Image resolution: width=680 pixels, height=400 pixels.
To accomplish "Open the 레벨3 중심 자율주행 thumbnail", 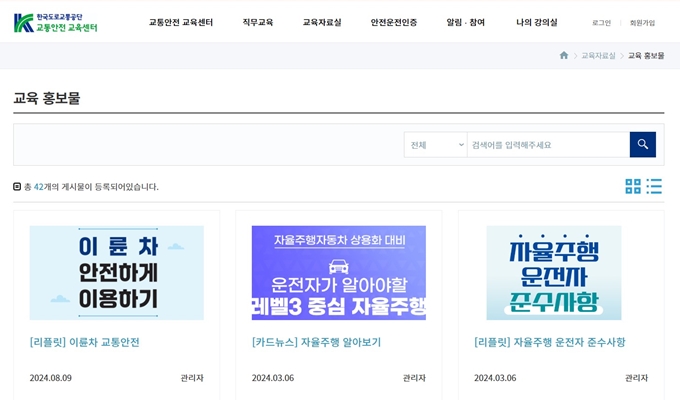I will point(339,273).
